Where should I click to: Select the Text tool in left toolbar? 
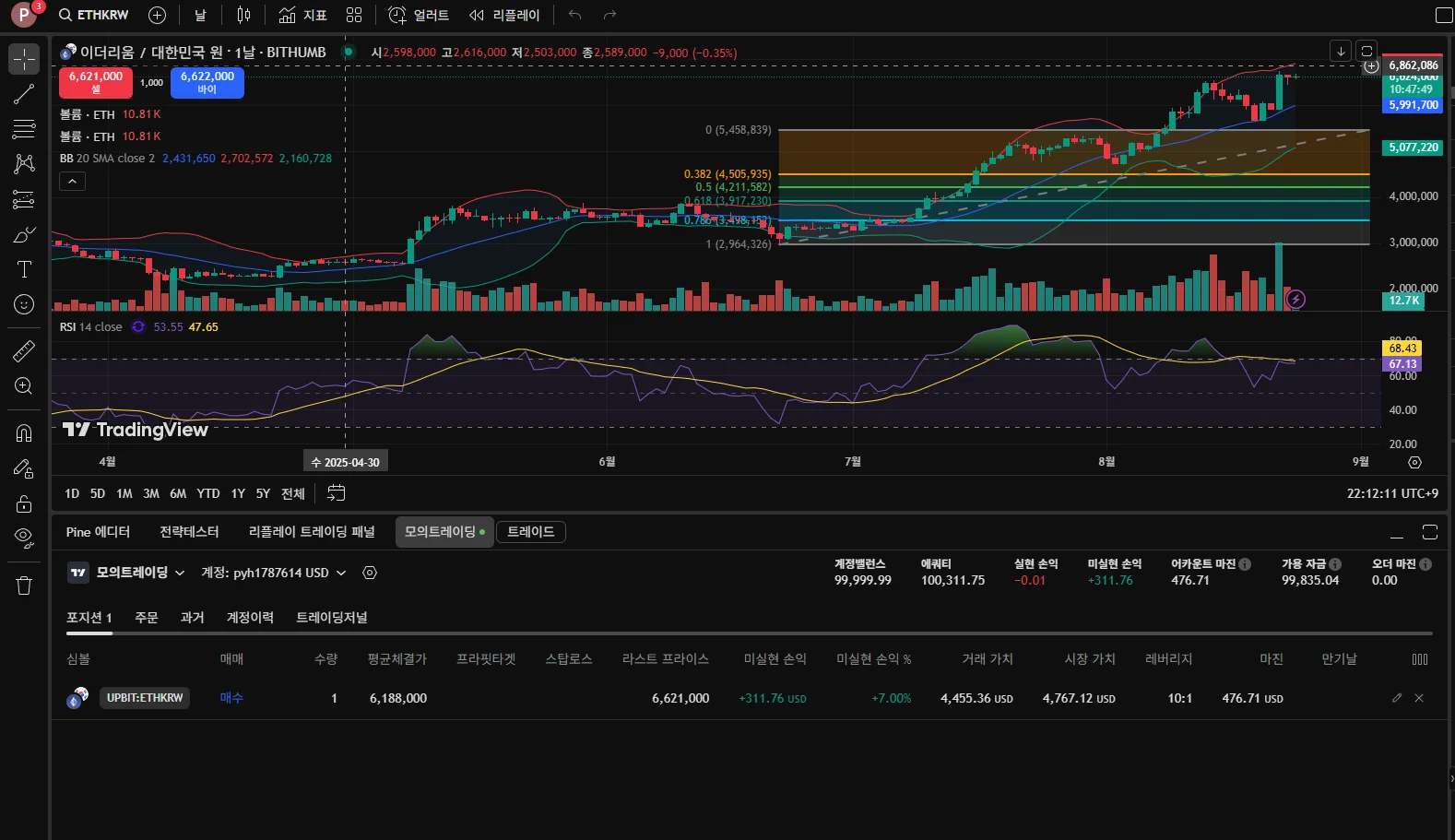pyautogui.click(x=24, y=269)
